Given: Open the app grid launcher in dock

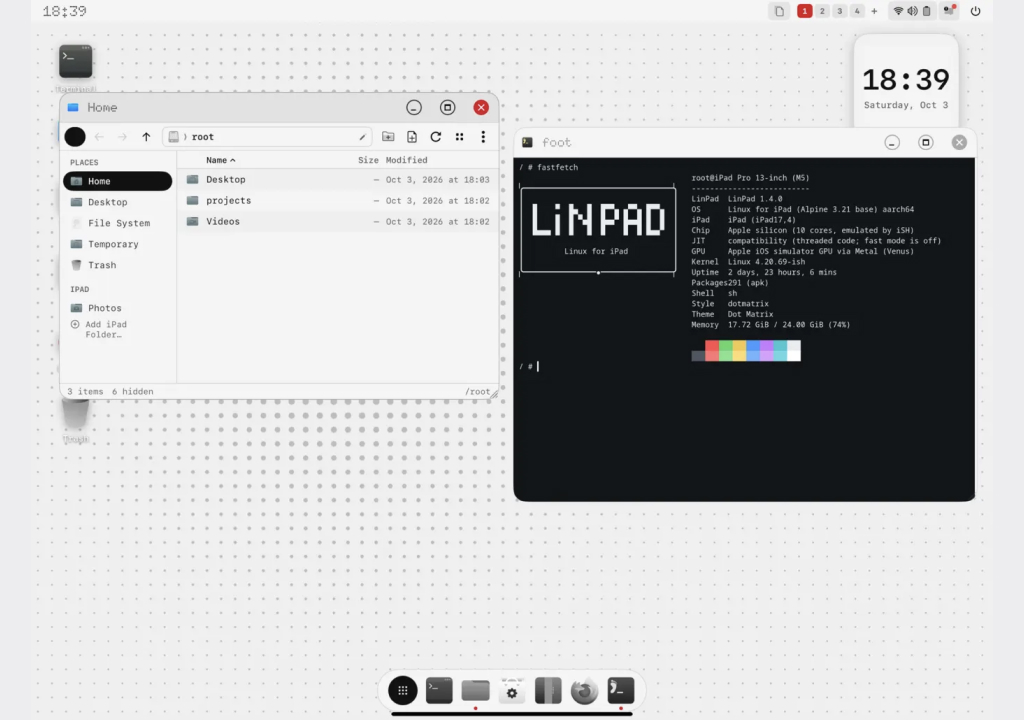Looking at the screenshot, I should point(403,691).
